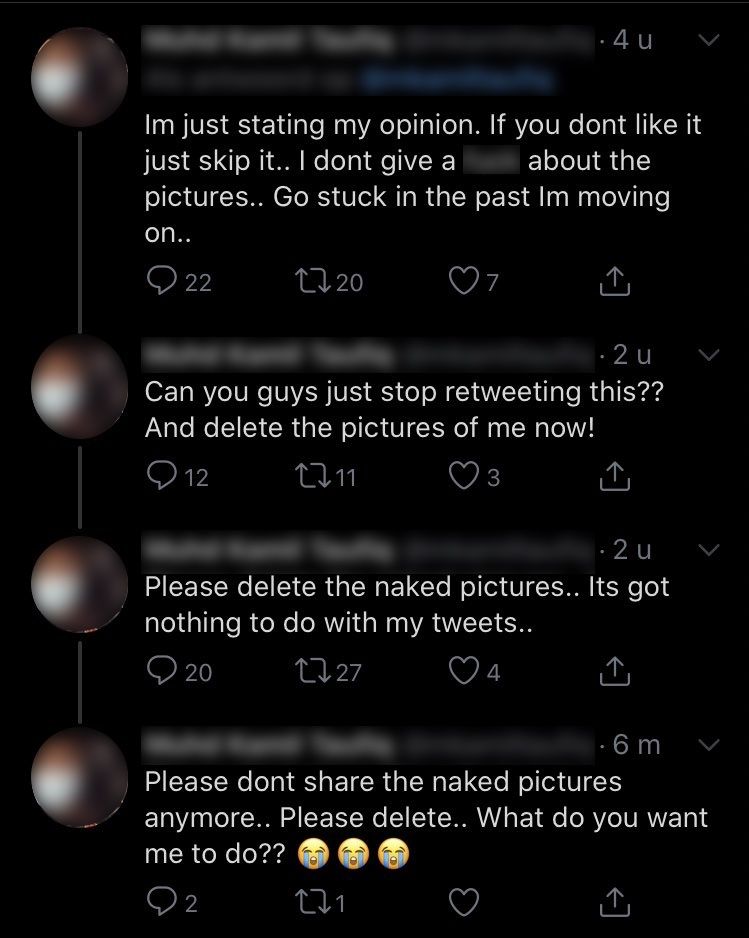749x938 pixels.
Task: Like the tweet with 3 likes
Action: tap(461, 478)
